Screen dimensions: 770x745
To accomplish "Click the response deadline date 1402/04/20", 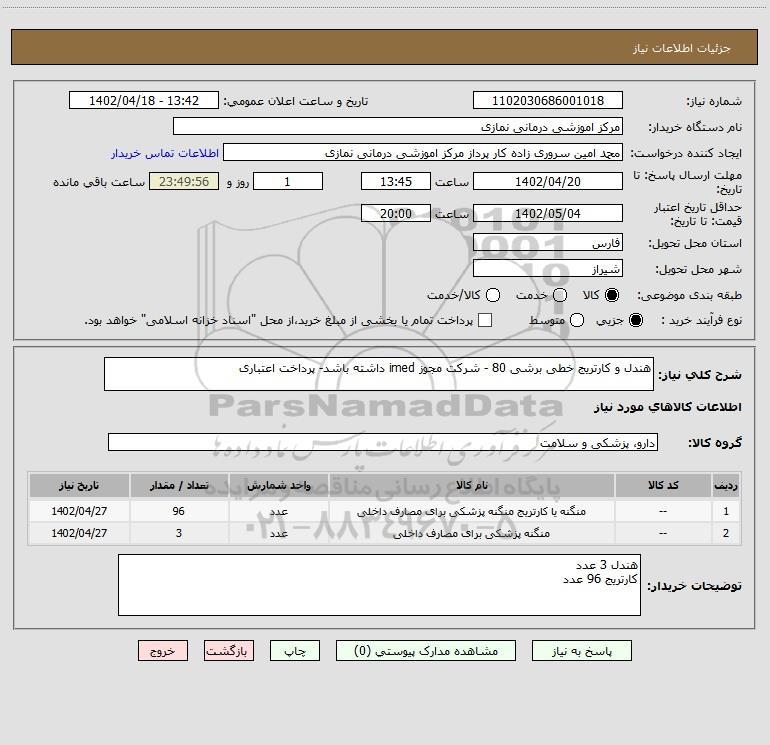I will [548, 181].
